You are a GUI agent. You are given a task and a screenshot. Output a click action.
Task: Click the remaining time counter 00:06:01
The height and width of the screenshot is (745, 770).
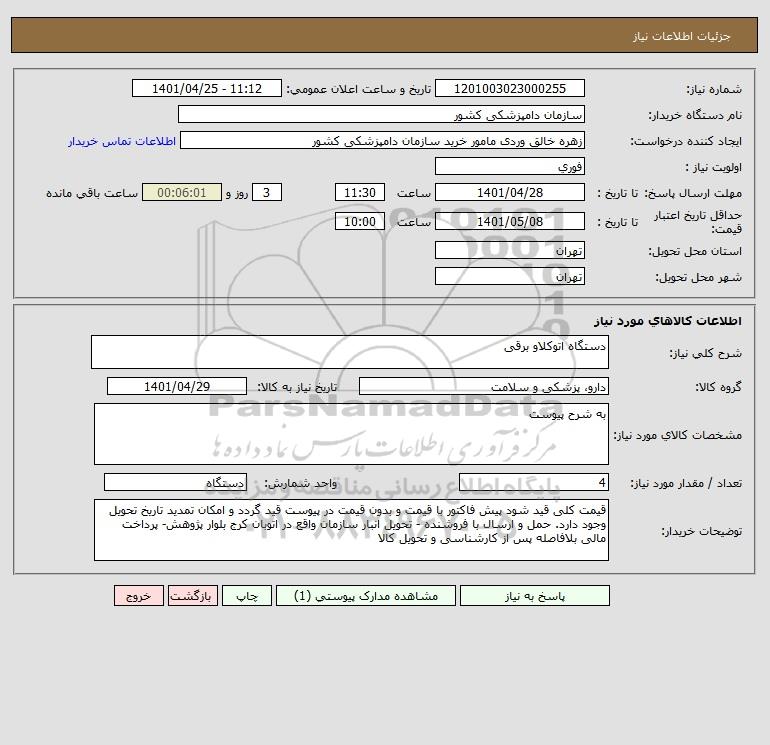(x=182, y=193)
